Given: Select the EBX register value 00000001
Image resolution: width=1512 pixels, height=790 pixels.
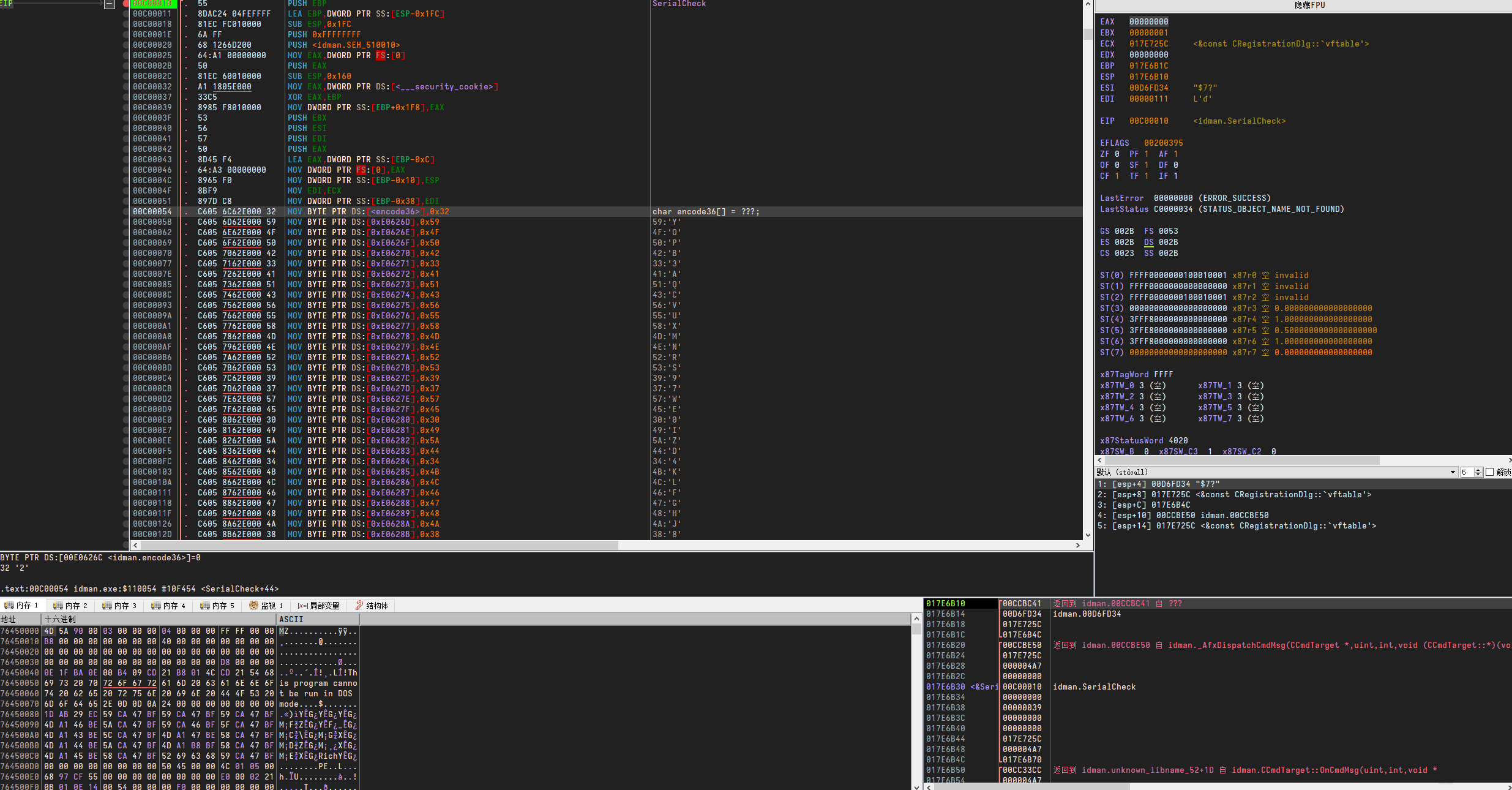Looking at the screenshot, I should point(1148,32).
